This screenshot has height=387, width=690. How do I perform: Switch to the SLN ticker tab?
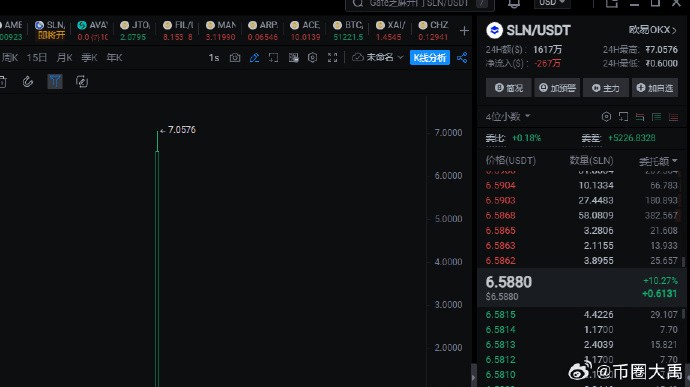pos(50,30)
